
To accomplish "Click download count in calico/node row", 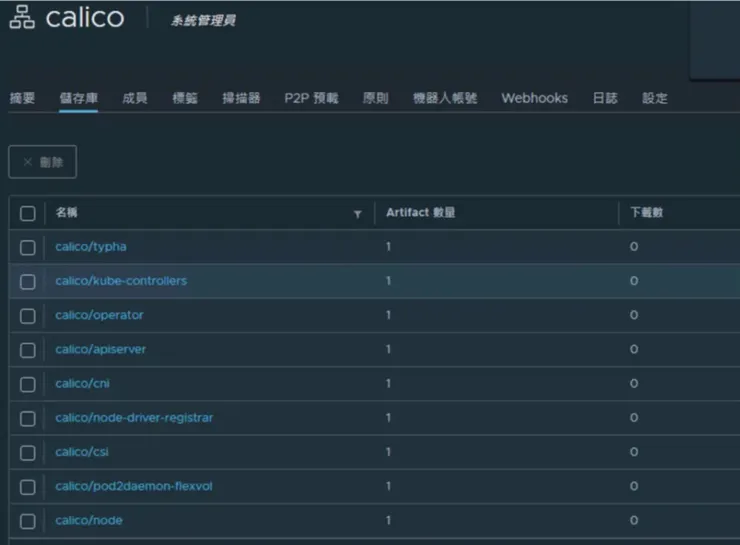I will point(634,520).
